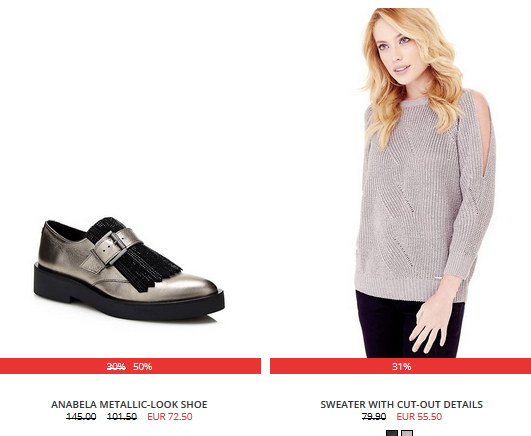Click the crossed-out 79.90 sweater price
Screen dimensions: 531x436
[x=374, y=416]
